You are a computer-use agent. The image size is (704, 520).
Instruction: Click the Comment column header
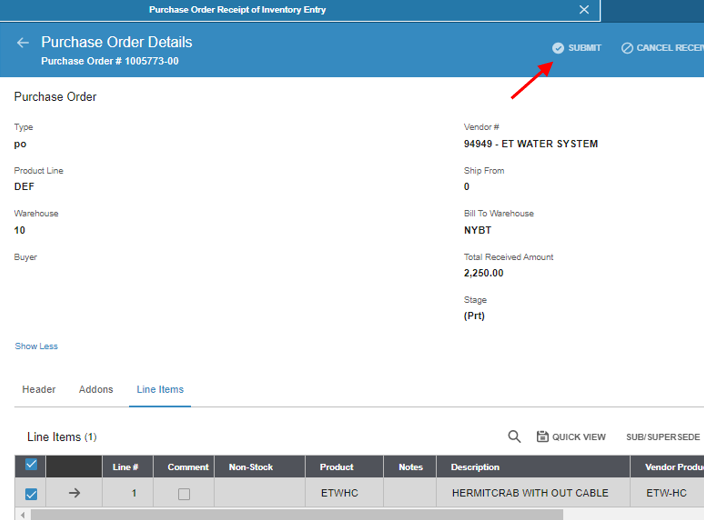coord(184,467)
